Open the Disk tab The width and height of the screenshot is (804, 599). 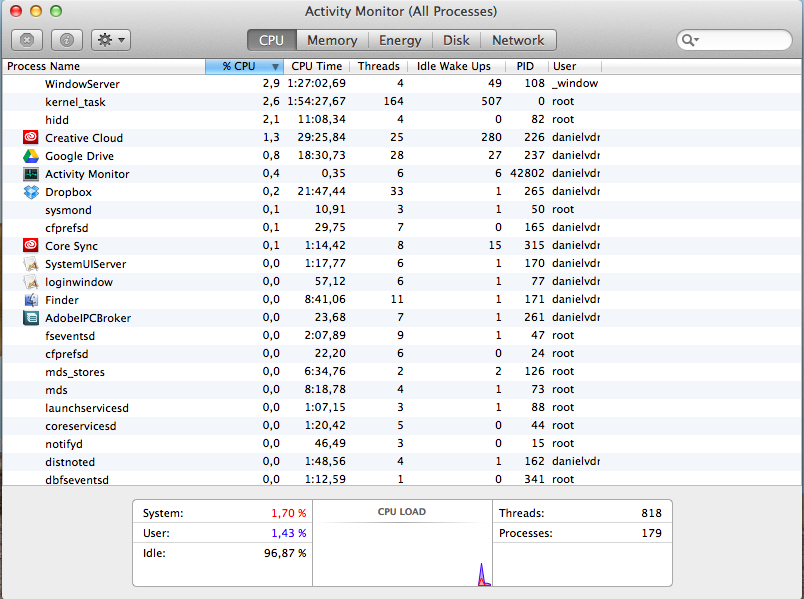click(456, 40)
